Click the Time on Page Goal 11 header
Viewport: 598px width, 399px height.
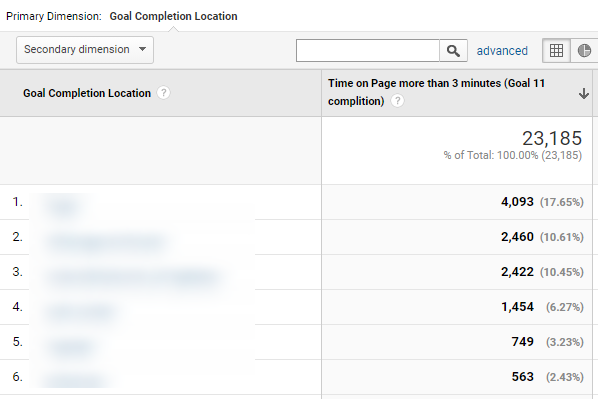pos(436,92)
